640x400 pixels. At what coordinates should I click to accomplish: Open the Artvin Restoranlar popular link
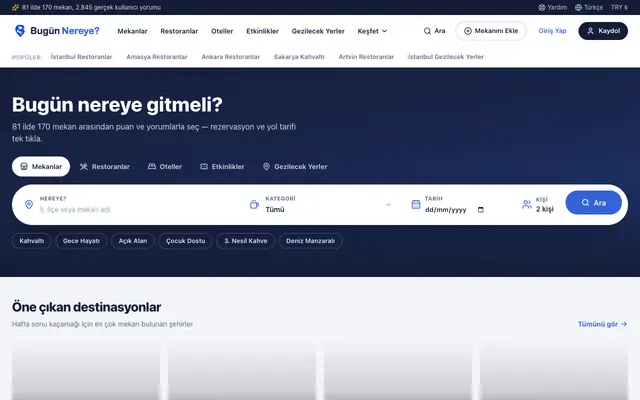click(366, 57)
